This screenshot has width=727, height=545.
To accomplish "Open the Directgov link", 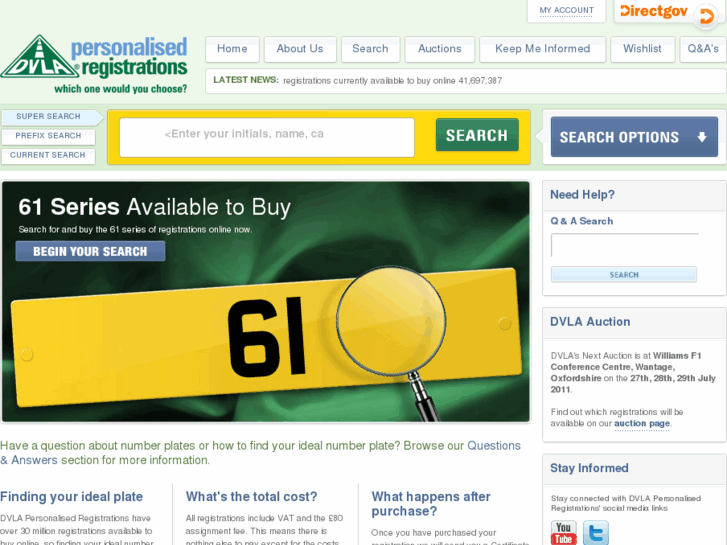I will click(x=654, y=11).
